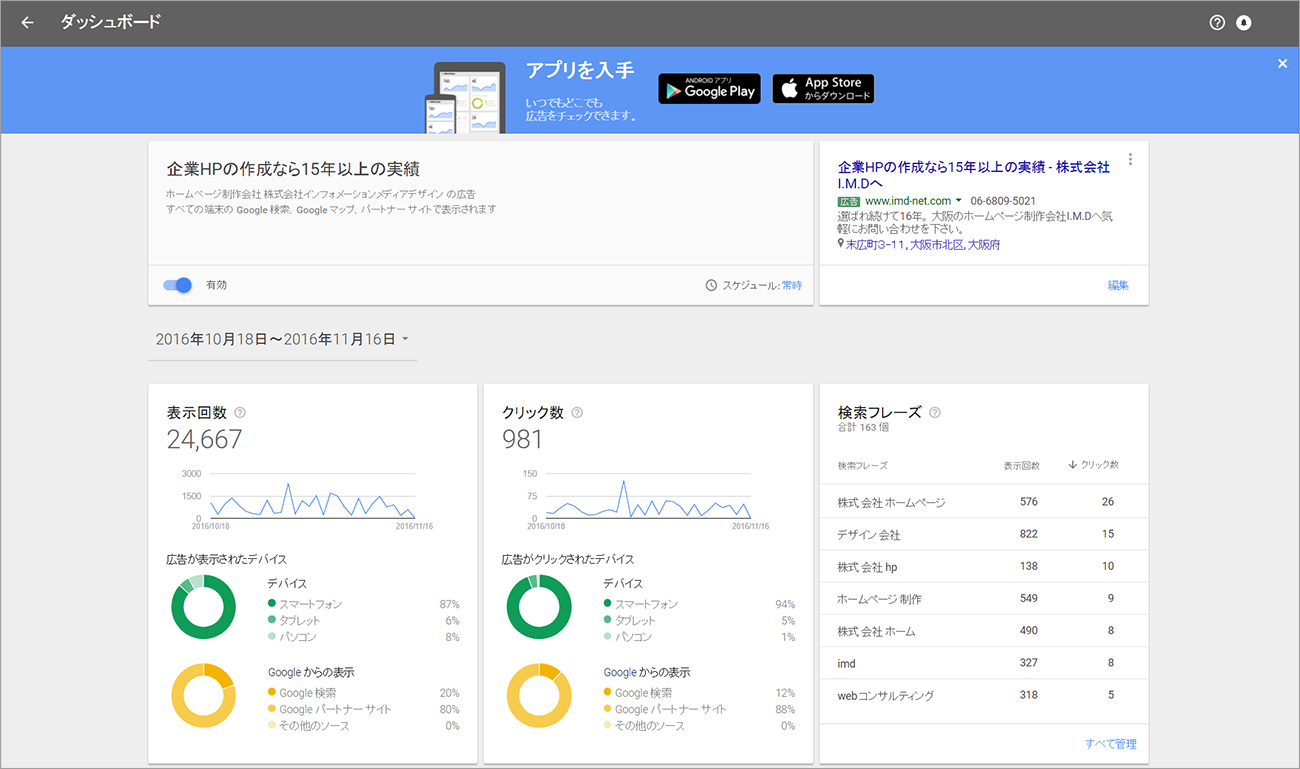Click the clicks total 981
This screenshot has width=1300, height=769.
pyautogui.click(x=523, y=439)
